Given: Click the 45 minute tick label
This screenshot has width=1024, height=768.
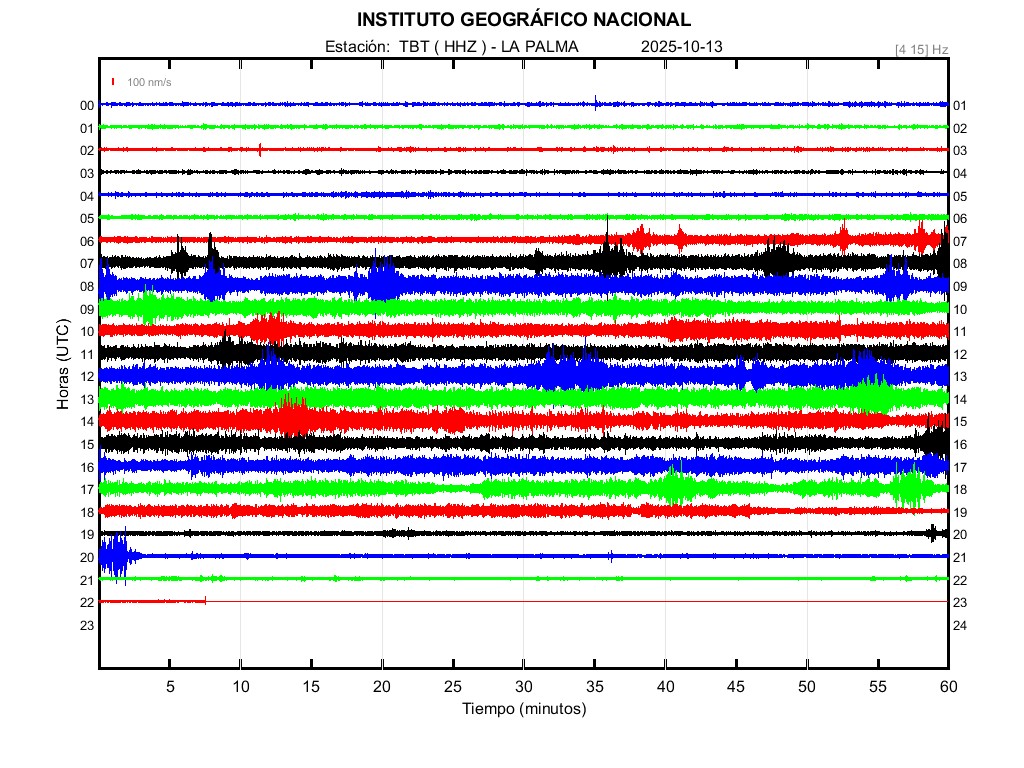Looking at the screenshot, I should [x=736, y=686].
